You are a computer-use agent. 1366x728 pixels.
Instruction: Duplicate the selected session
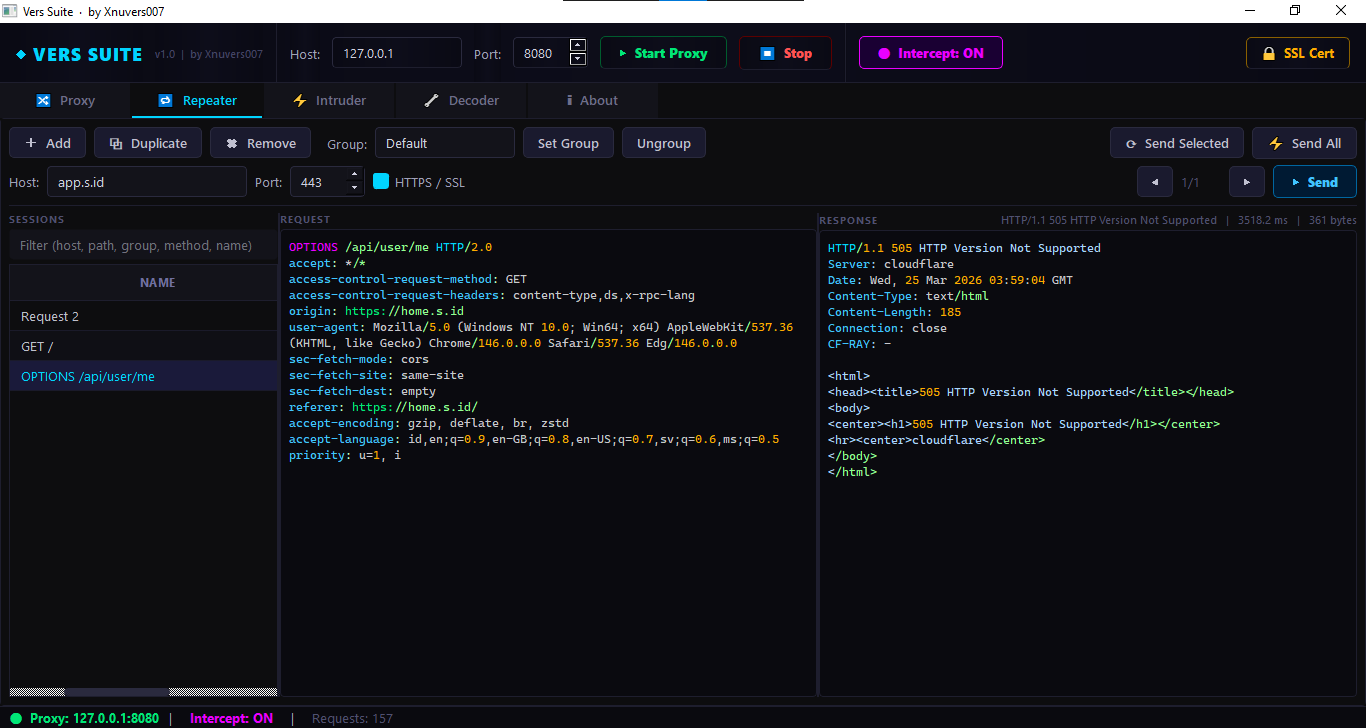(148, 143)
